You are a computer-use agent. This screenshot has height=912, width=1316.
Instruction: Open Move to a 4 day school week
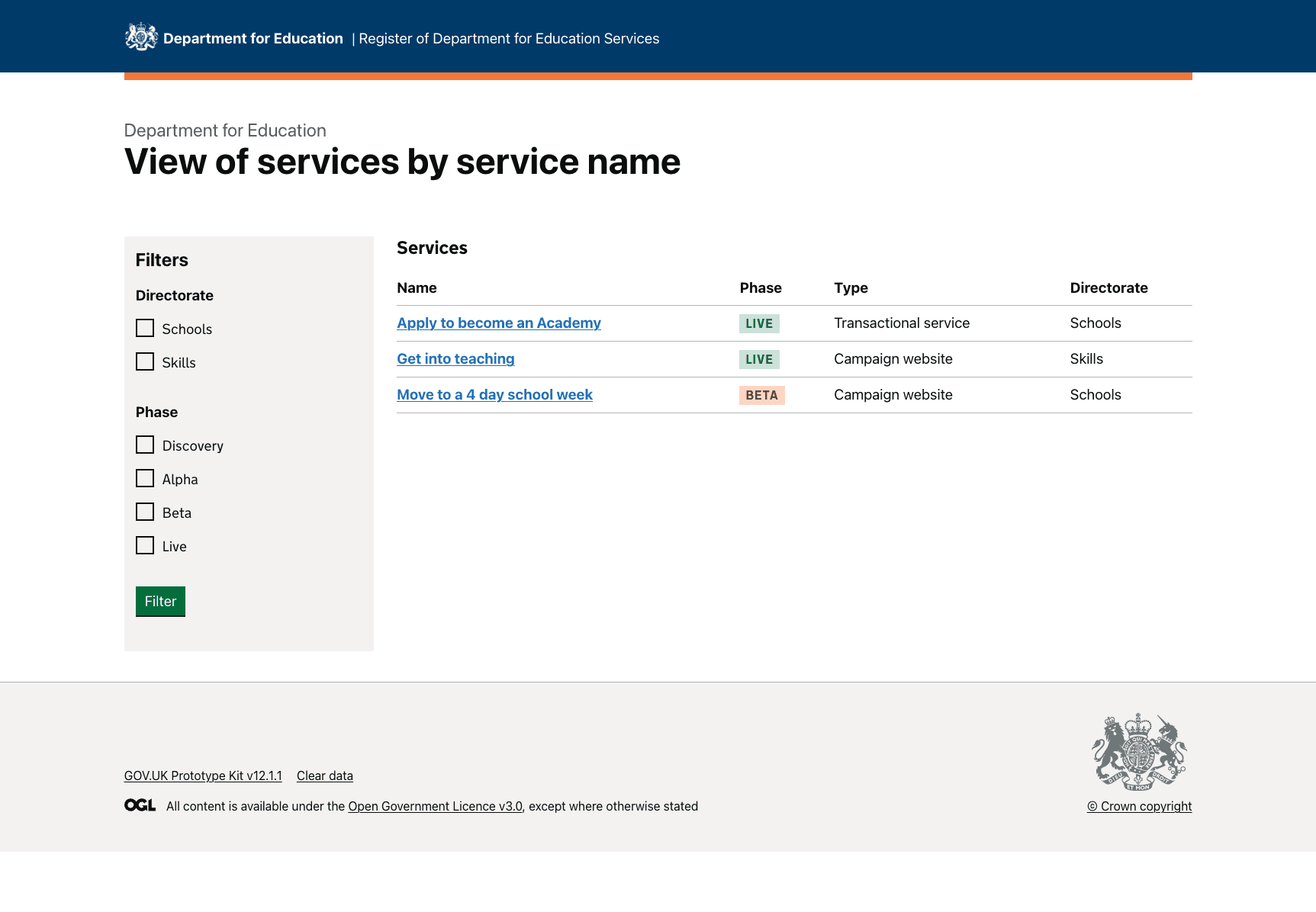tap(494, 394)
